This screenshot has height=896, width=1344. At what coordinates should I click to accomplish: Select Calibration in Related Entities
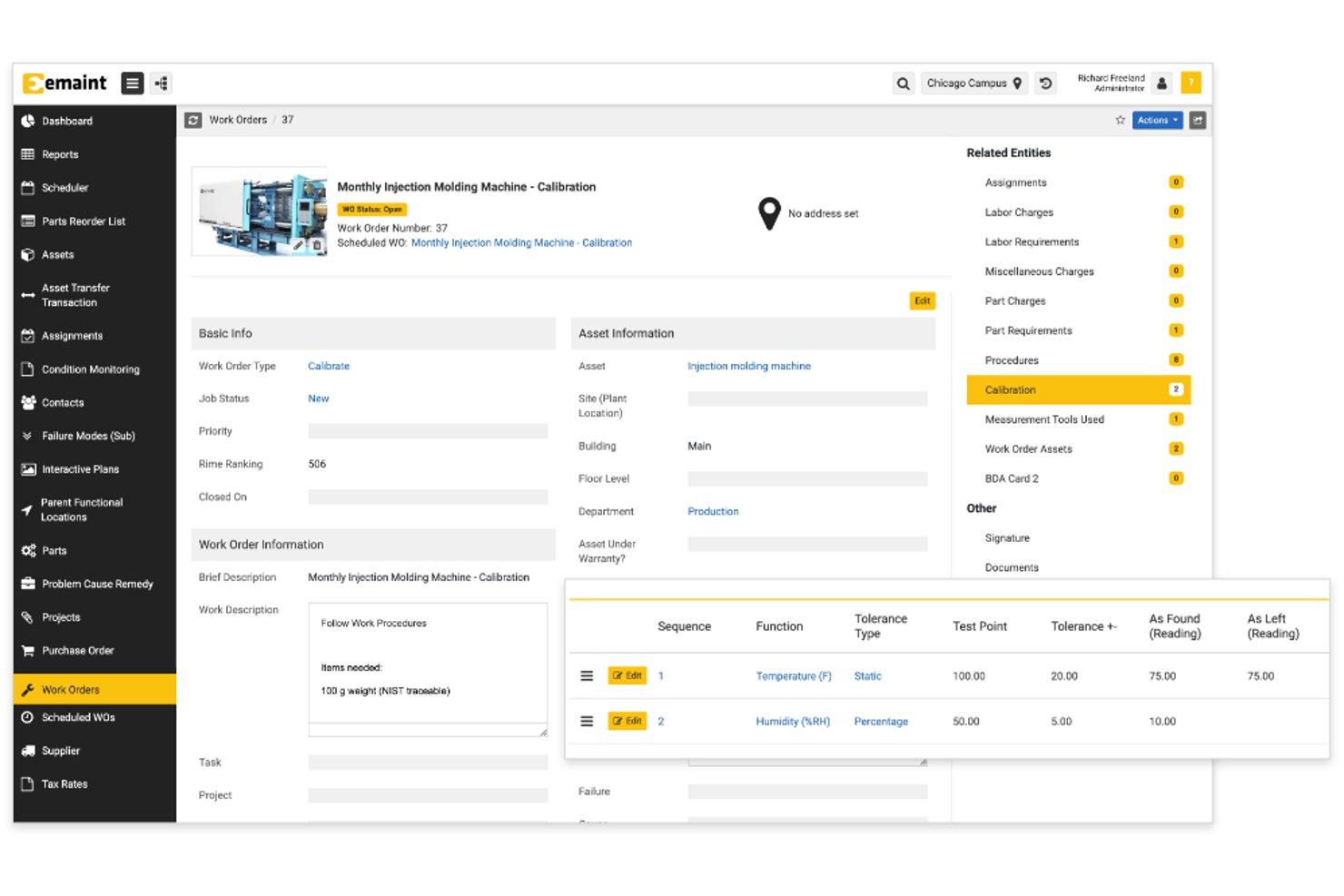click(1078, 390)
